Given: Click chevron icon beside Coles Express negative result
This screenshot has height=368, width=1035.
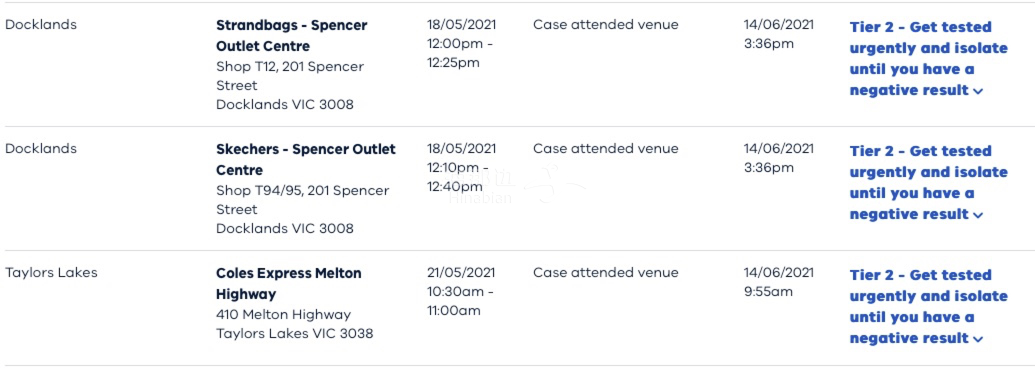Looking at the screenshot, I should click(978, 340).
